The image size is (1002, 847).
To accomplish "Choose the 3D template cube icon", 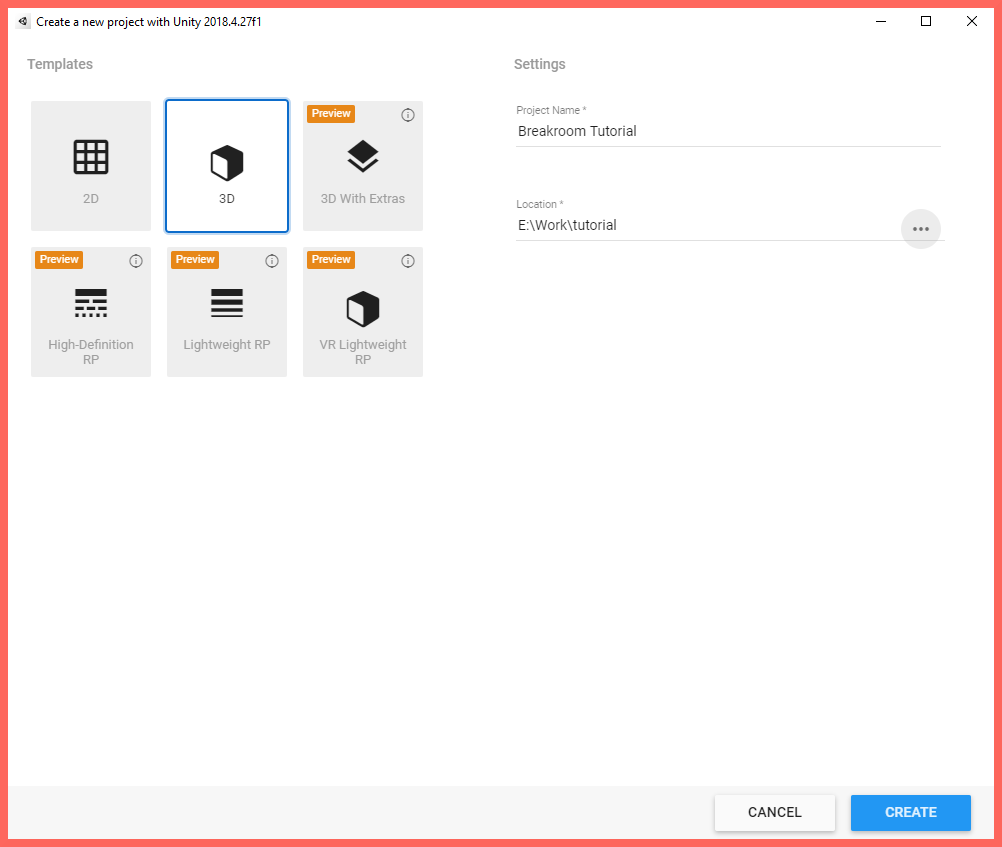I will [227, 162].
